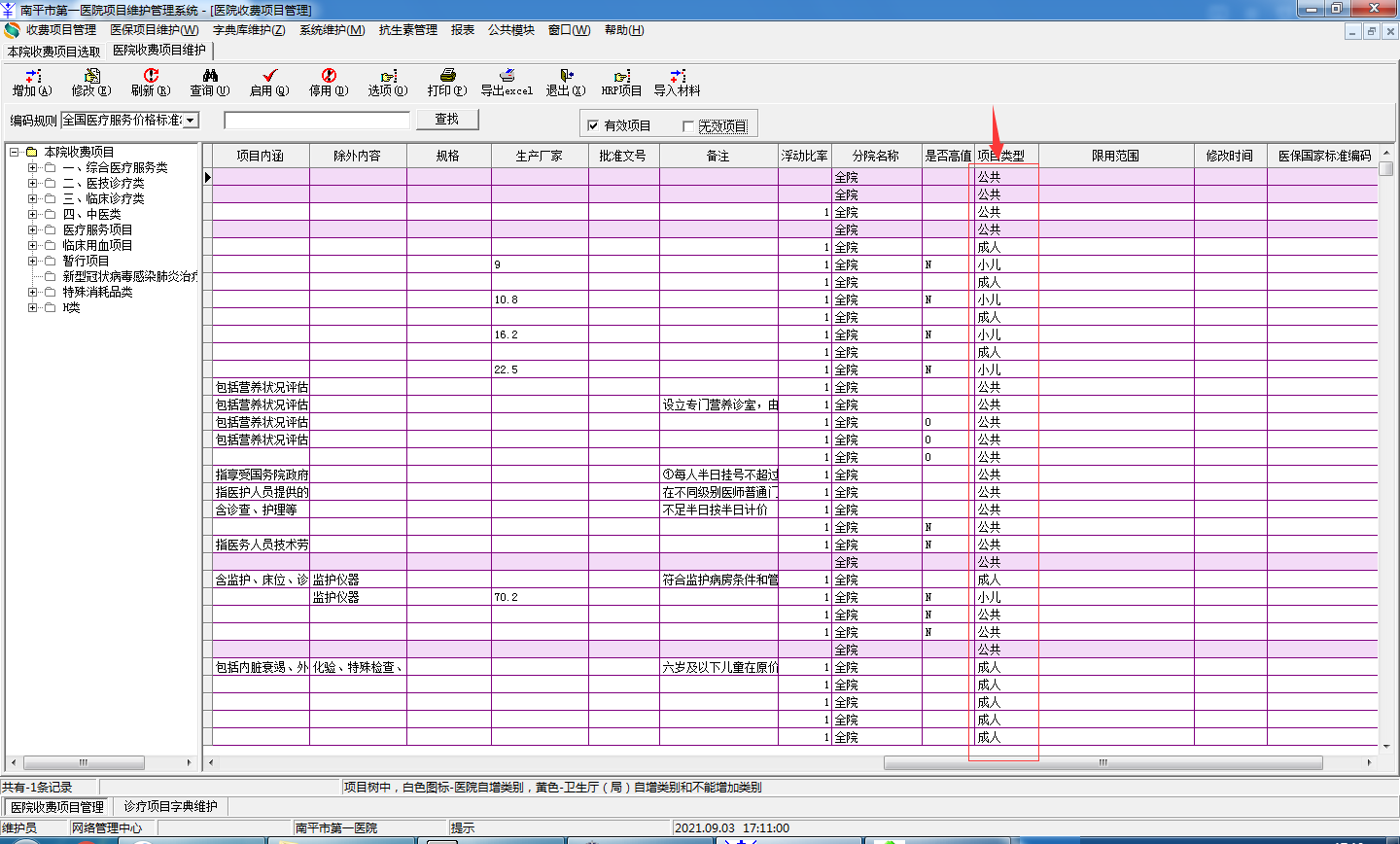
Task: Select the bottom 诊疗项目字典维护 tab
Action: pos(171,807)
